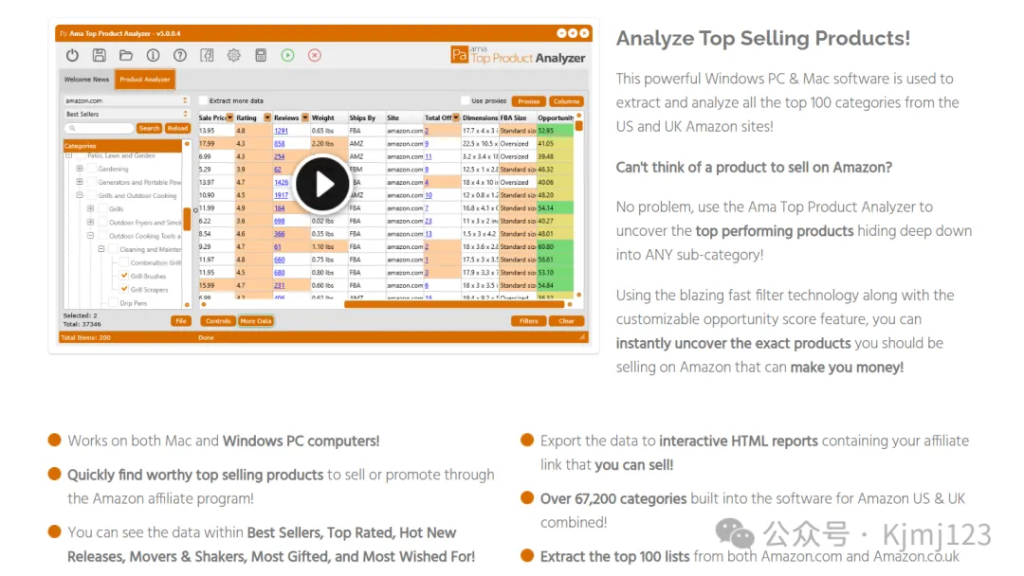Click the data table horizontal scrollbar
This screenshot has width=1024, height=576.
pos(453,304)
